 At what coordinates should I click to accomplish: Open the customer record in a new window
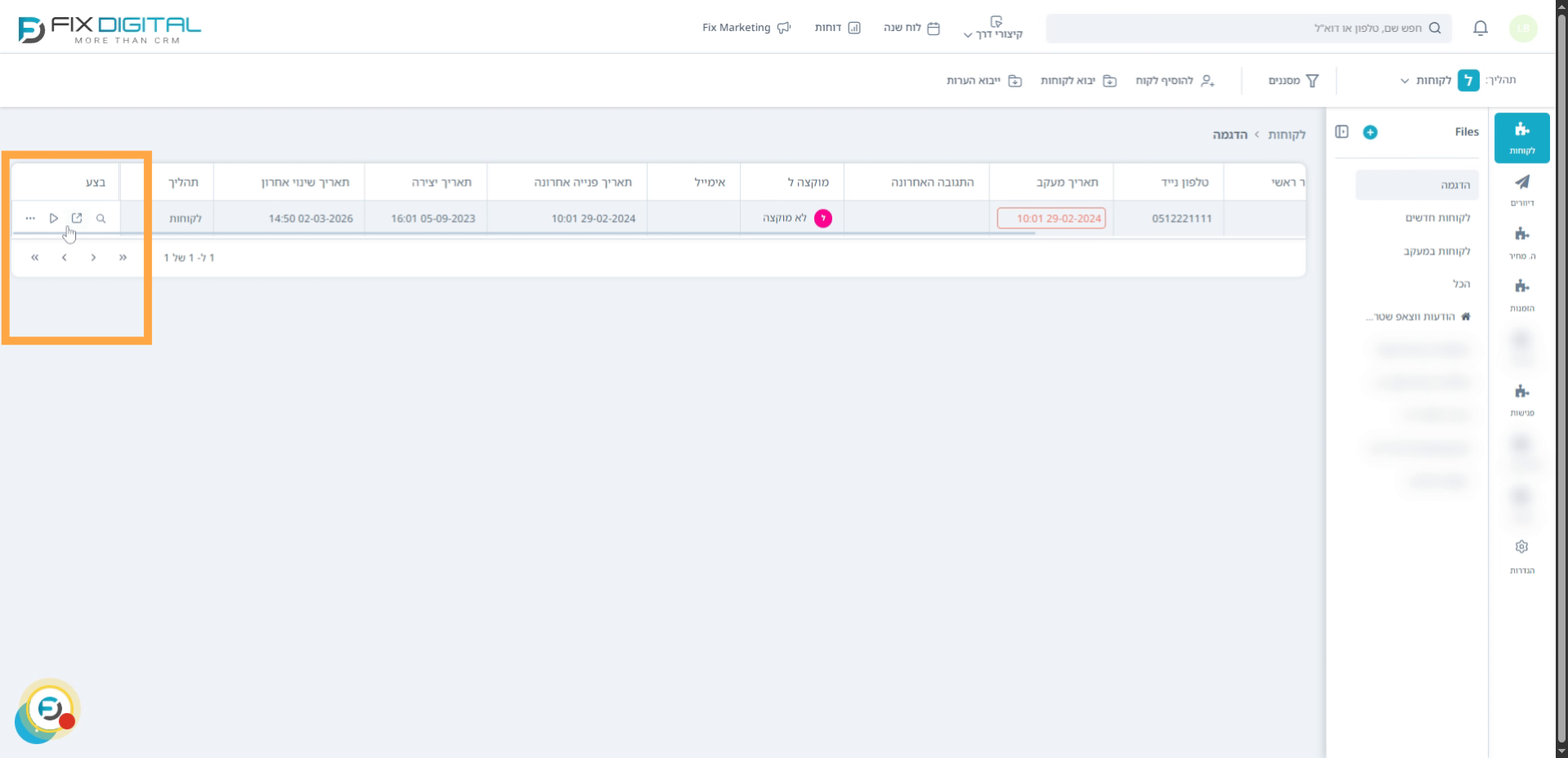(x=77, y=218)
